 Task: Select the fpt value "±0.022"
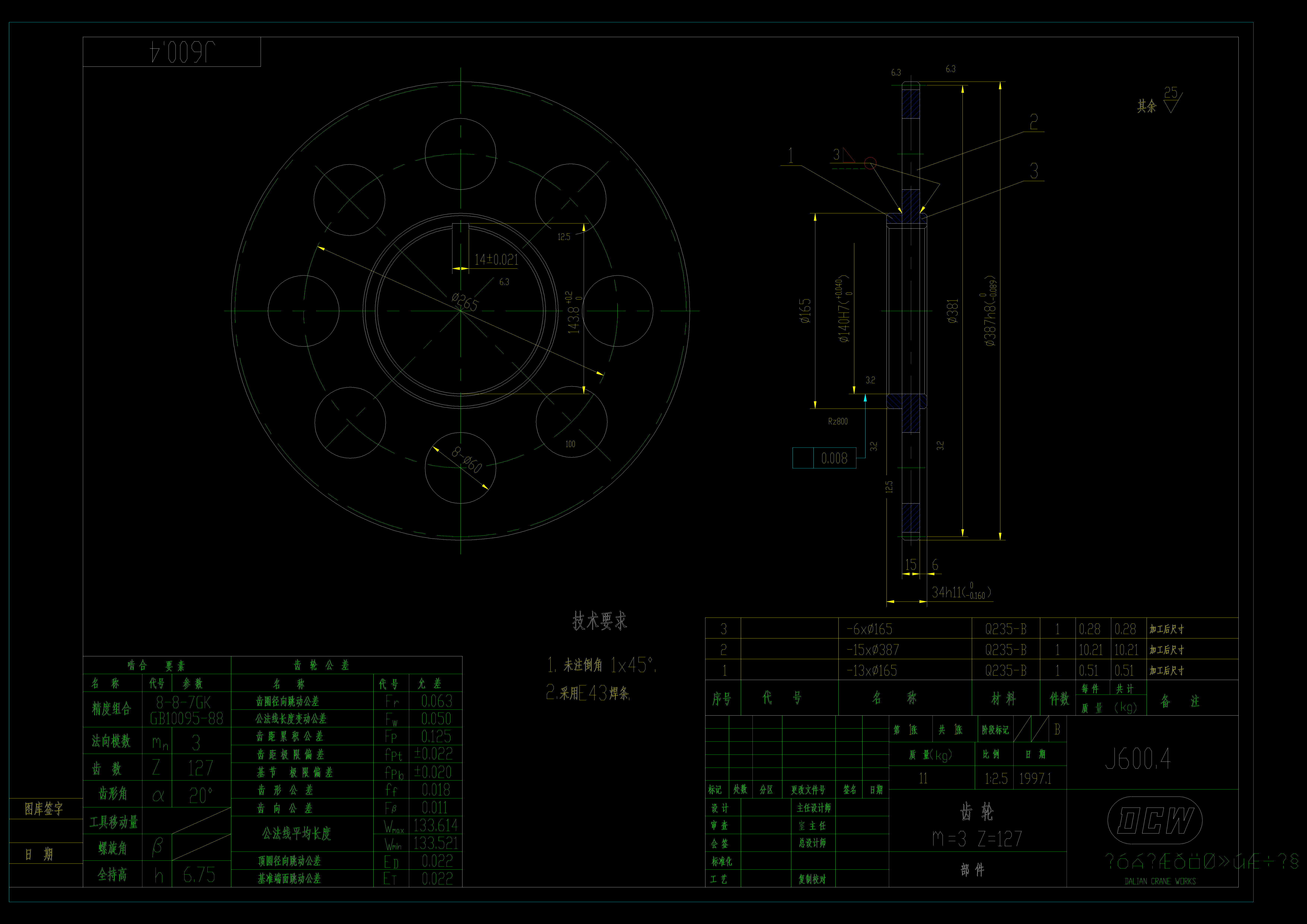(433, 754)
